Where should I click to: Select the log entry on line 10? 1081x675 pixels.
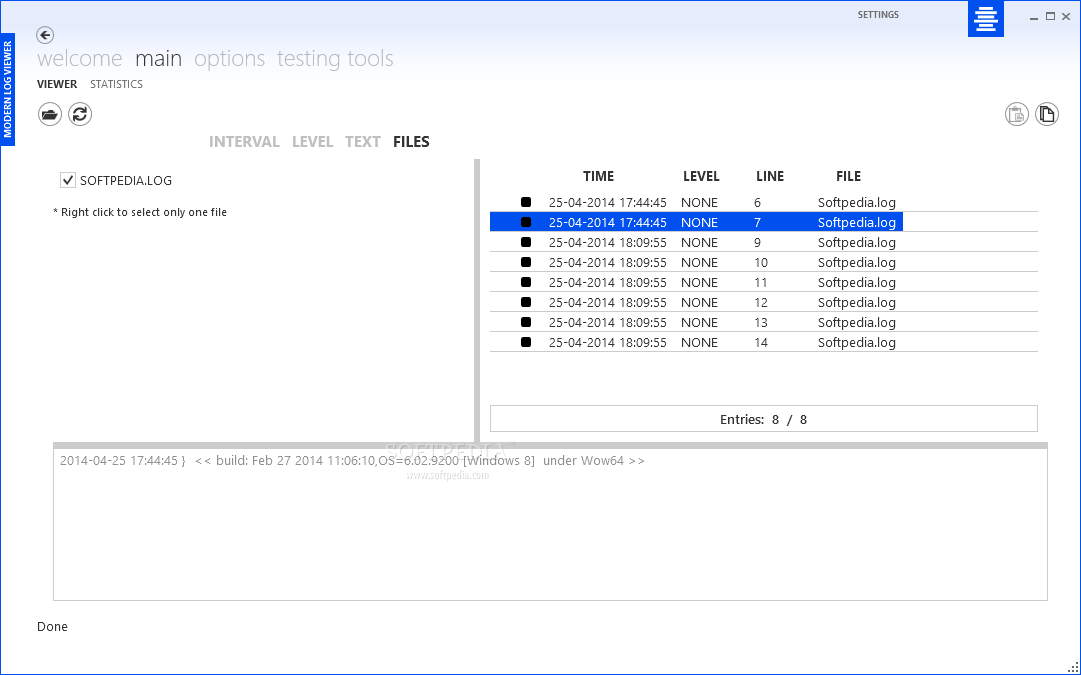point(764,262)
